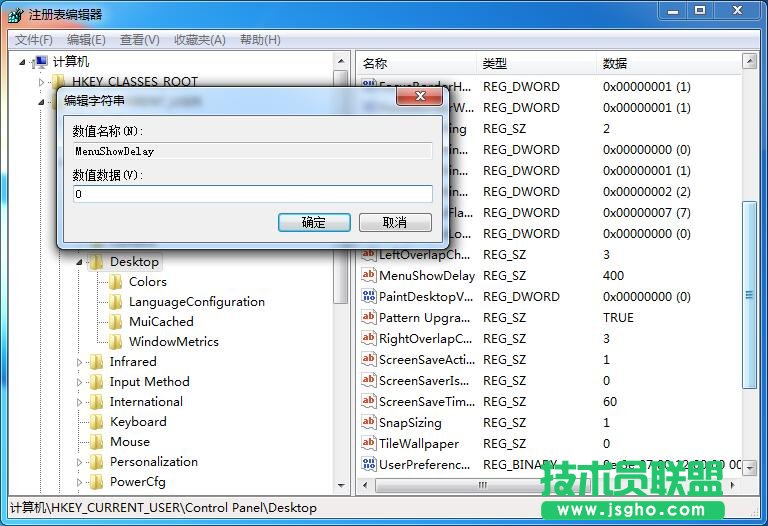Click the Colors folder icon

(x=116, y=282)
